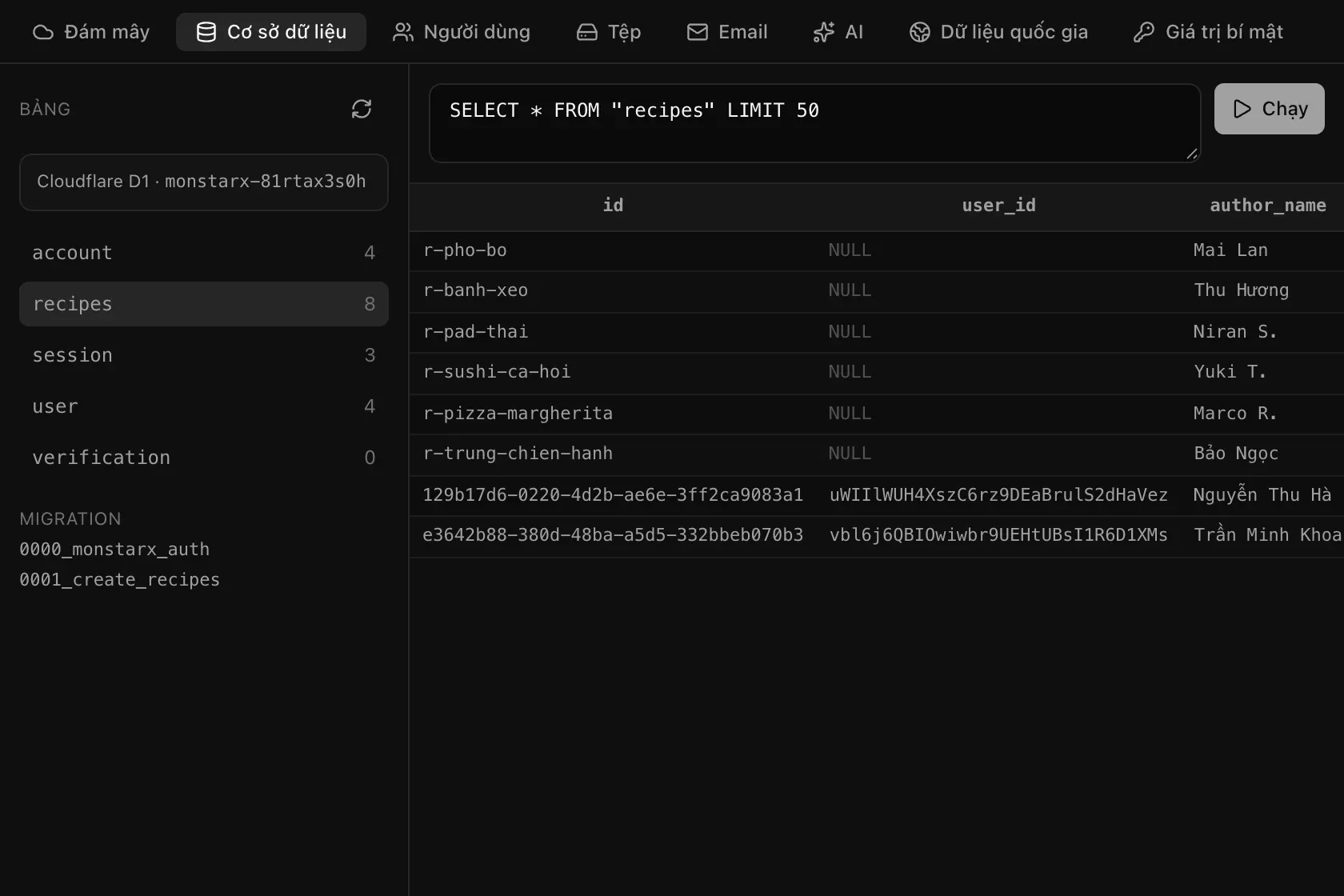Click author name Nguyễn Thu Hà
Screen dimensions: 1344x896
pyautogui.click(x=1262, y=495)
